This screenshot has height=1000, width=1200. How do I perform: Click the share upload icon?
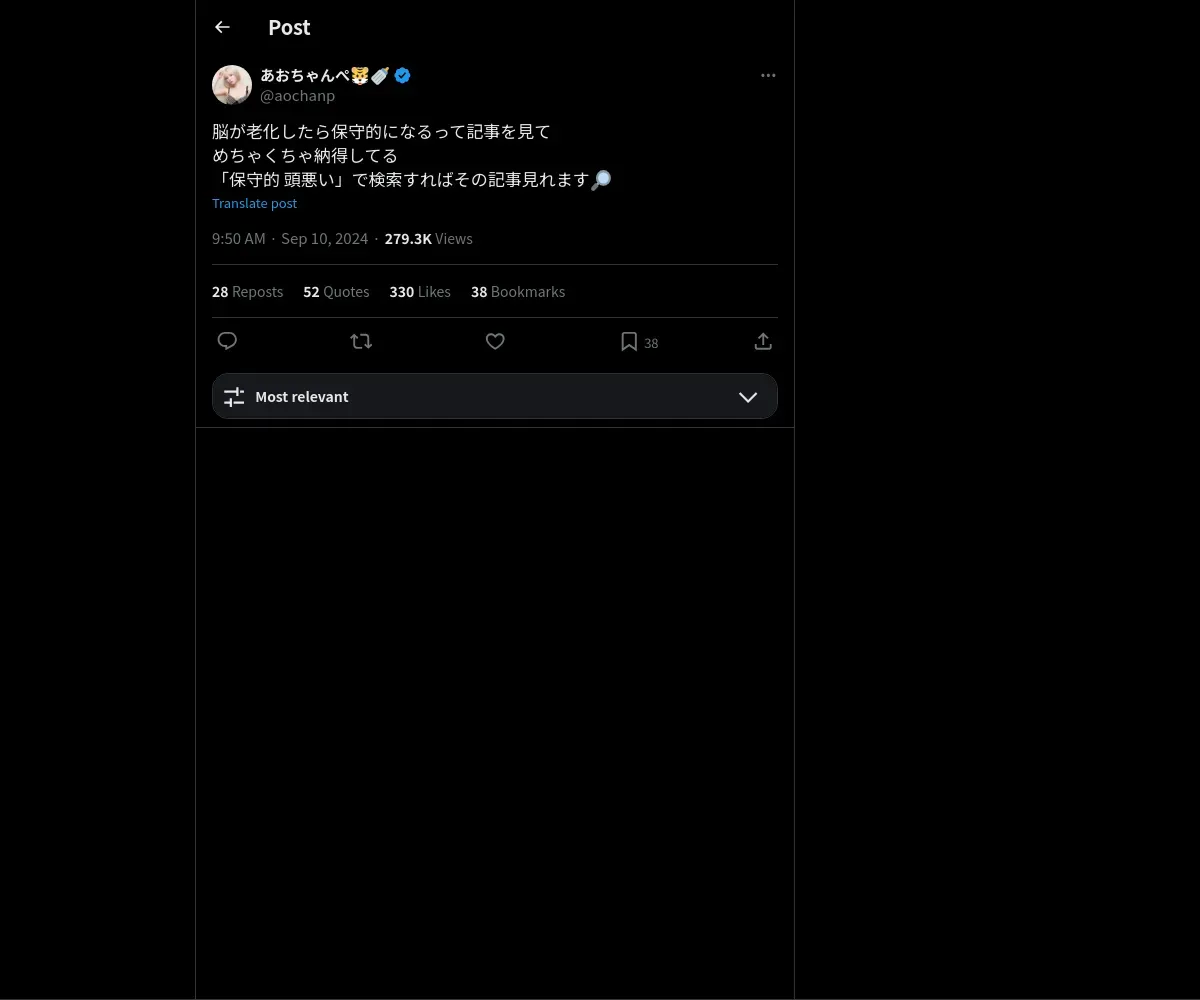point(763,341)
